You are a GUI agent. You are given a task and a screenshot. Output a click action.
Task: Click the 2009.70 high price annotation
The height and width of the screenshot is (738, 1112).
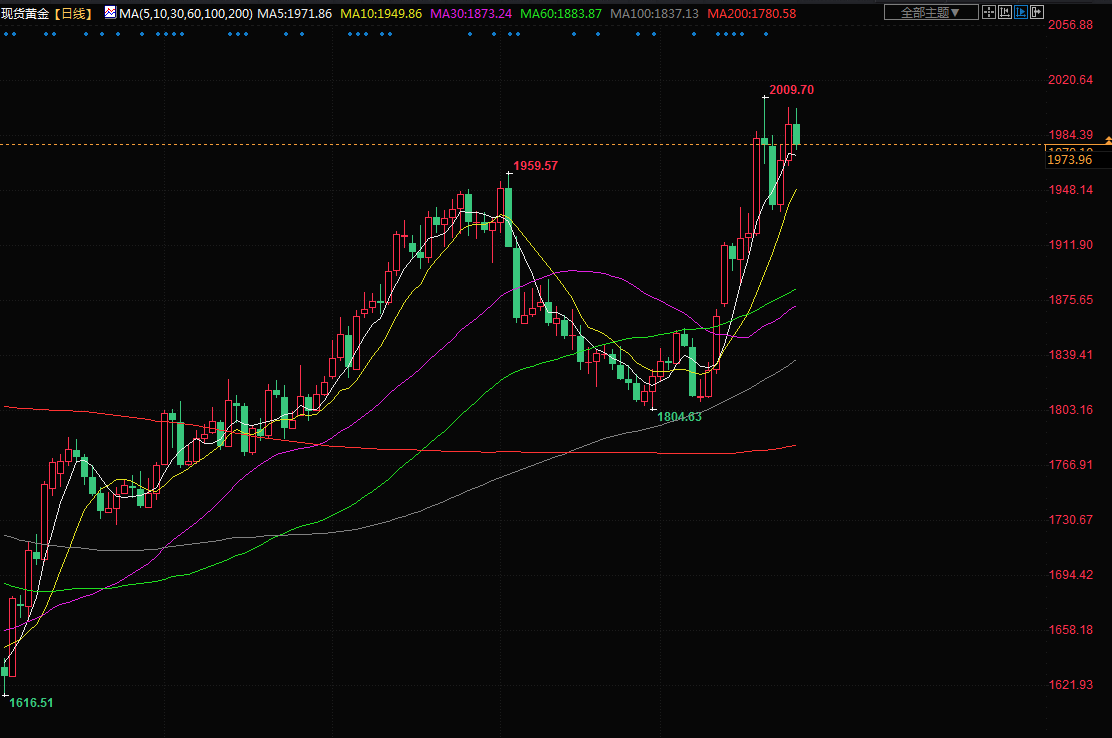[x=791, y=90]
